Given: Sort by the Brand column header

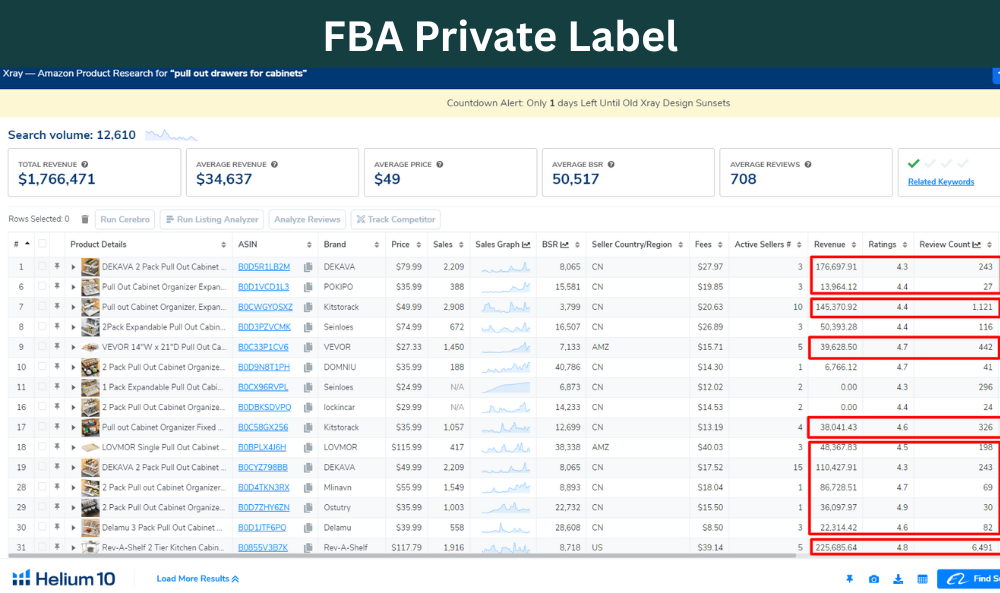Looking at the screenshot, I should [x=376, y=245].
